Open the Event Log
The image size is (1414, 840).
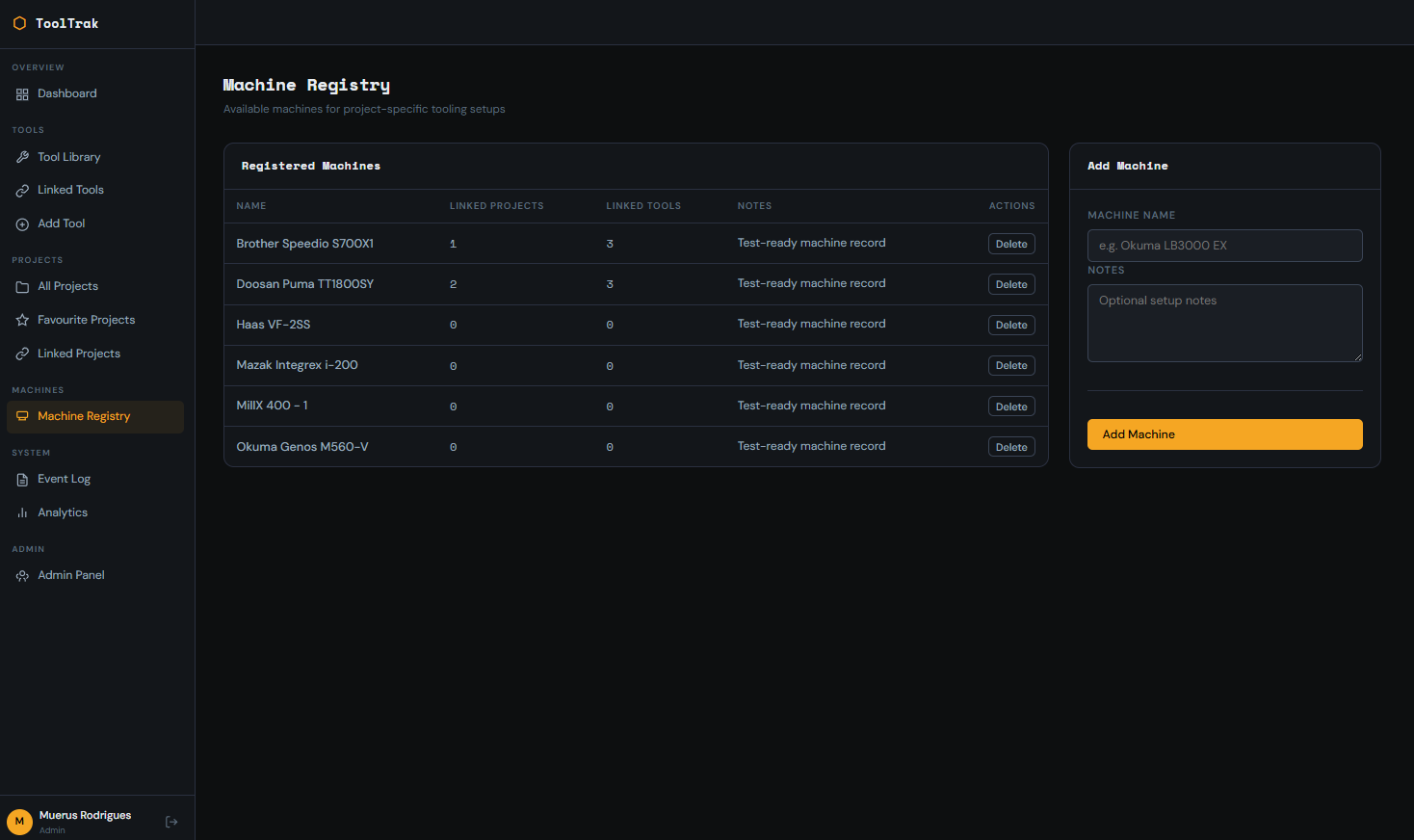95,480
